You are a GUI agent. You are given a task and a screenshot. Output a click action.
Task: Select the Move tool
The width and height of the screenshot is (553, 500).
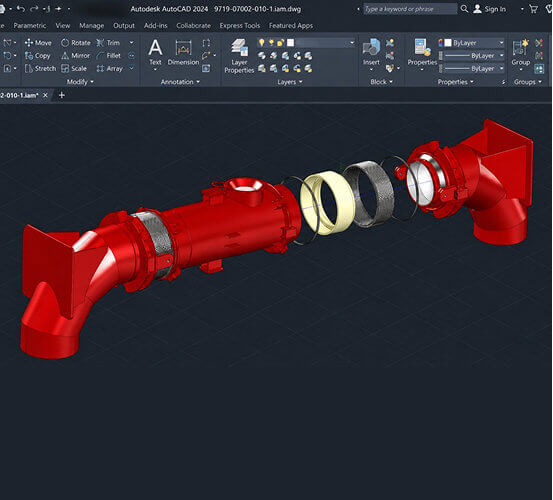click(x=38, y=43)
